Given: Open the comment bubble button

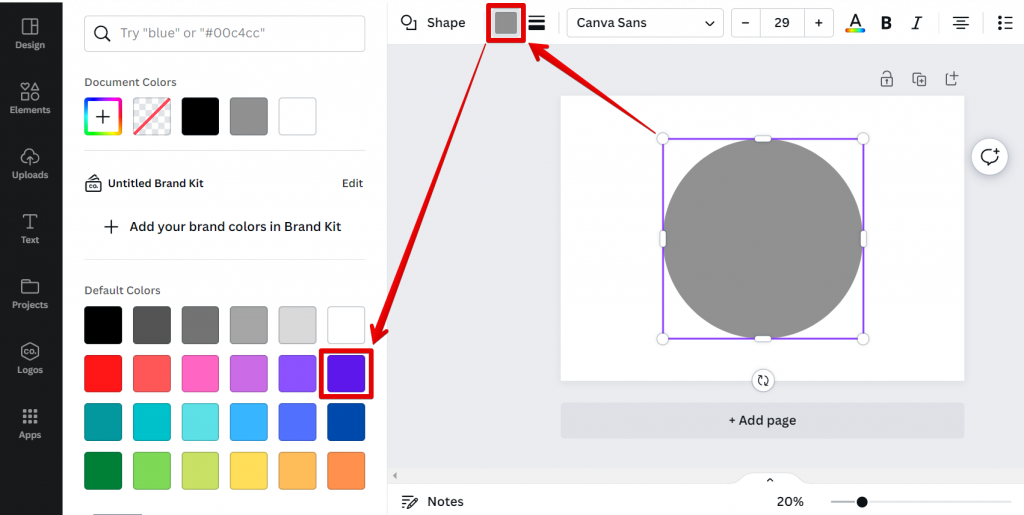Looking at the screenshot, I should point(989,157).
